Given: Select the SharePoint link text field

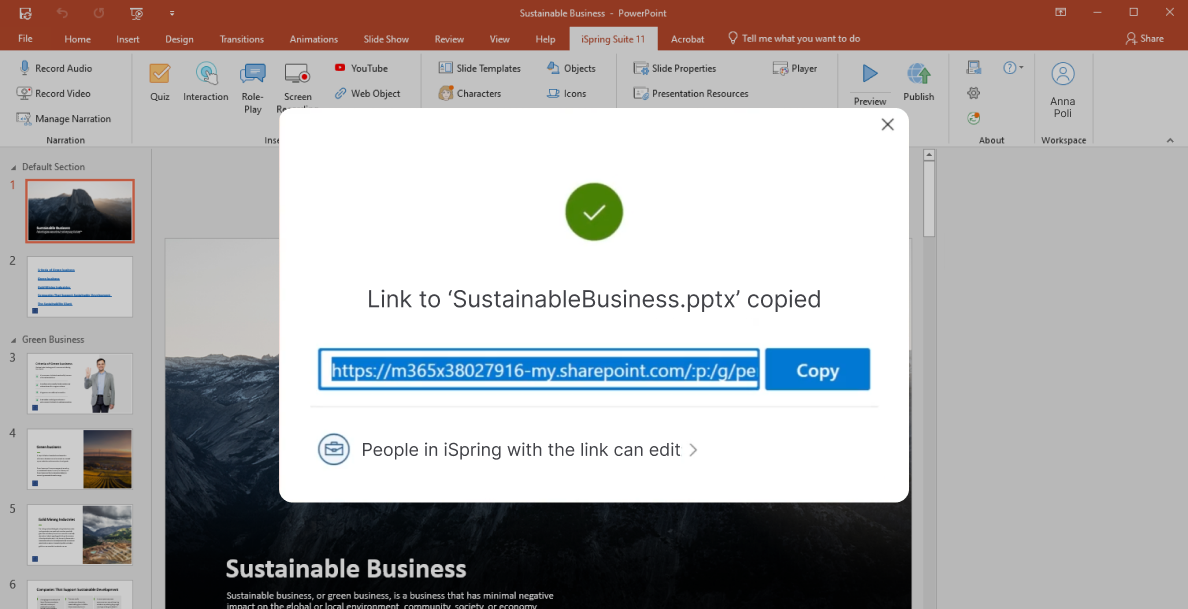Looking at the screenshot, I should 540,369.
